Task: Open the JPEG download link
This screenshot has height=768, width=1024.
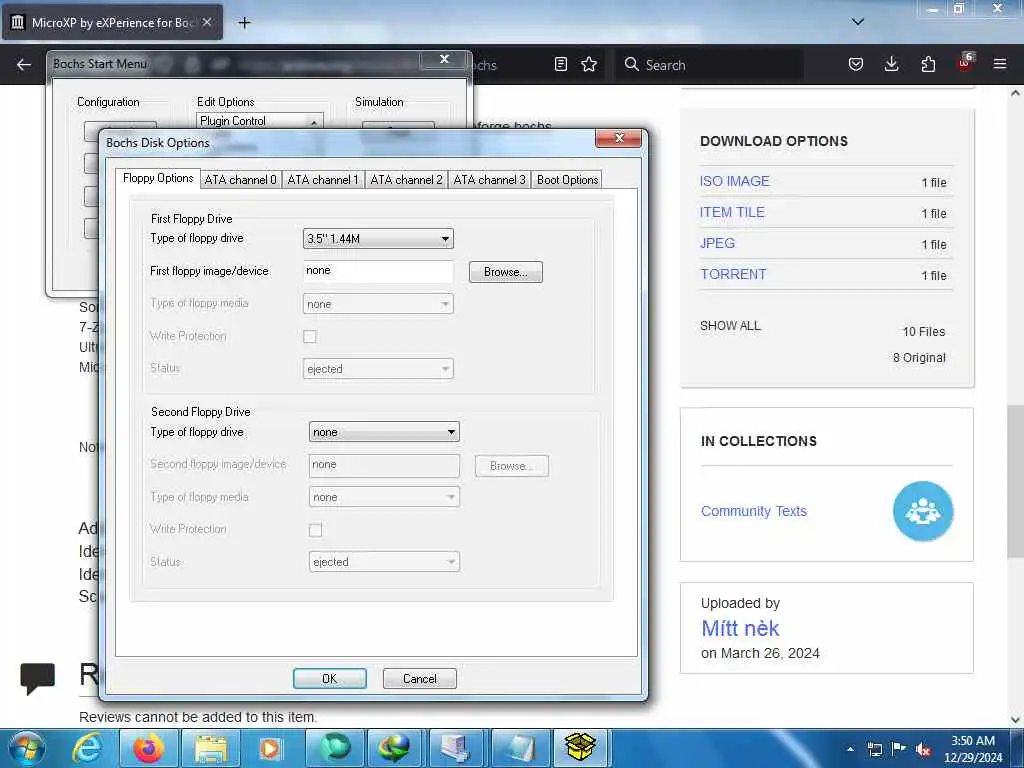Action: [x=717, y=243]
